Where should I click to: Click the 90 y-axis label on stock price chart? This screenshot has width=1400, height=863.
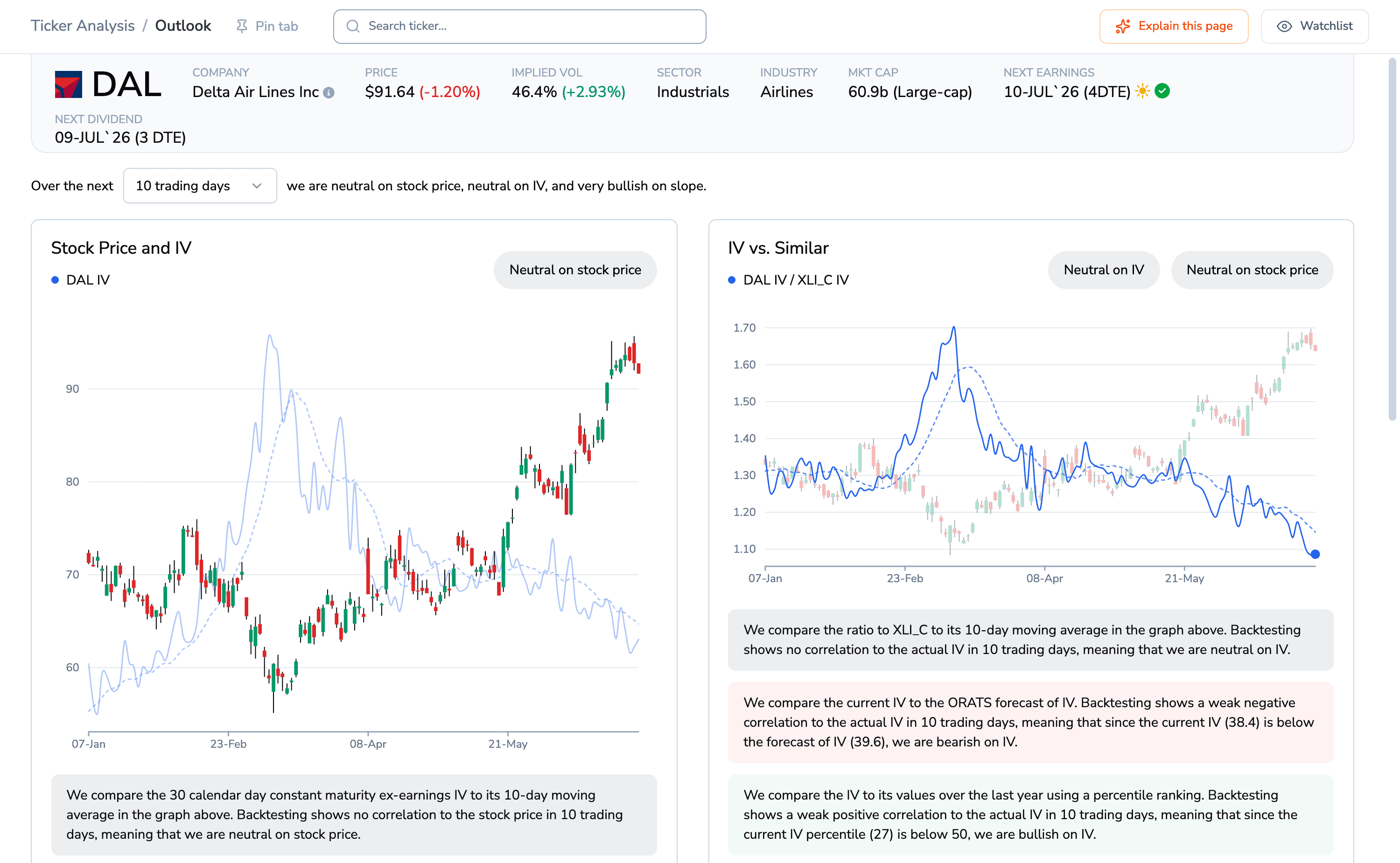point(72,389)
